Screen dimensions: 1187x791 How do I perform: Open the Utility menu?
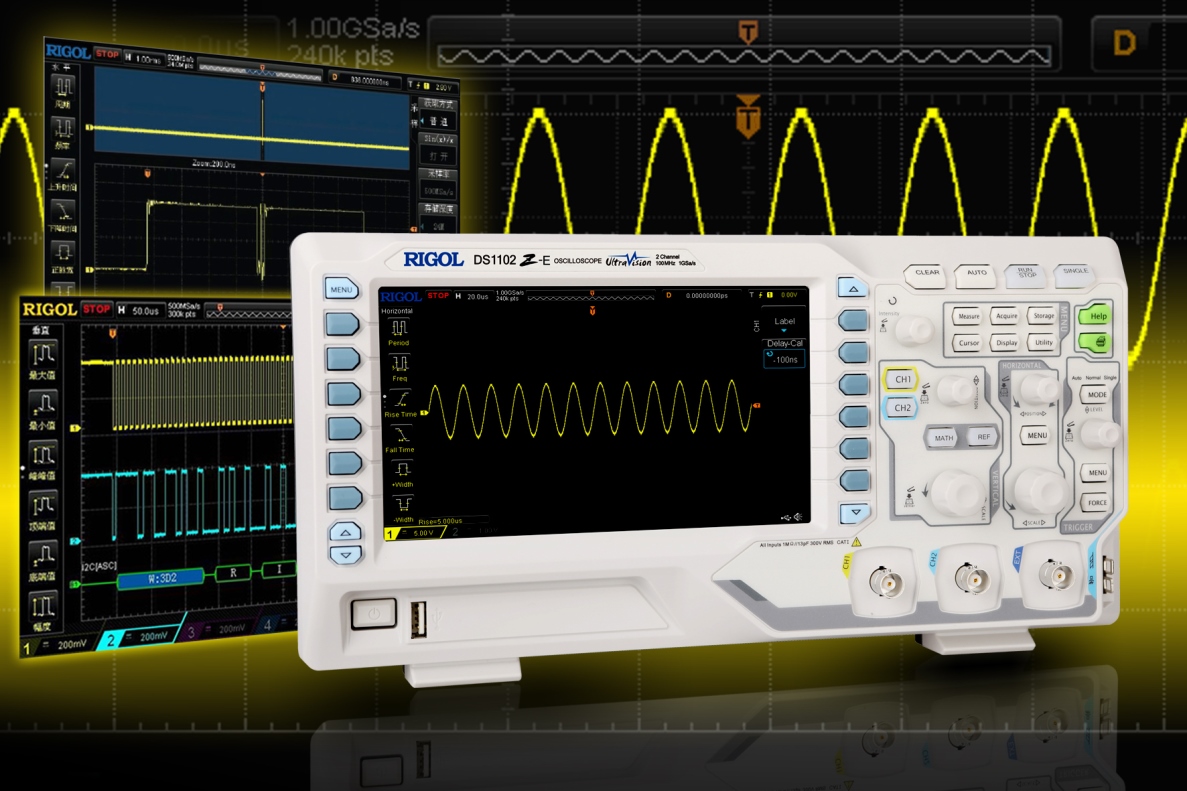click(x=1043, y=342)
